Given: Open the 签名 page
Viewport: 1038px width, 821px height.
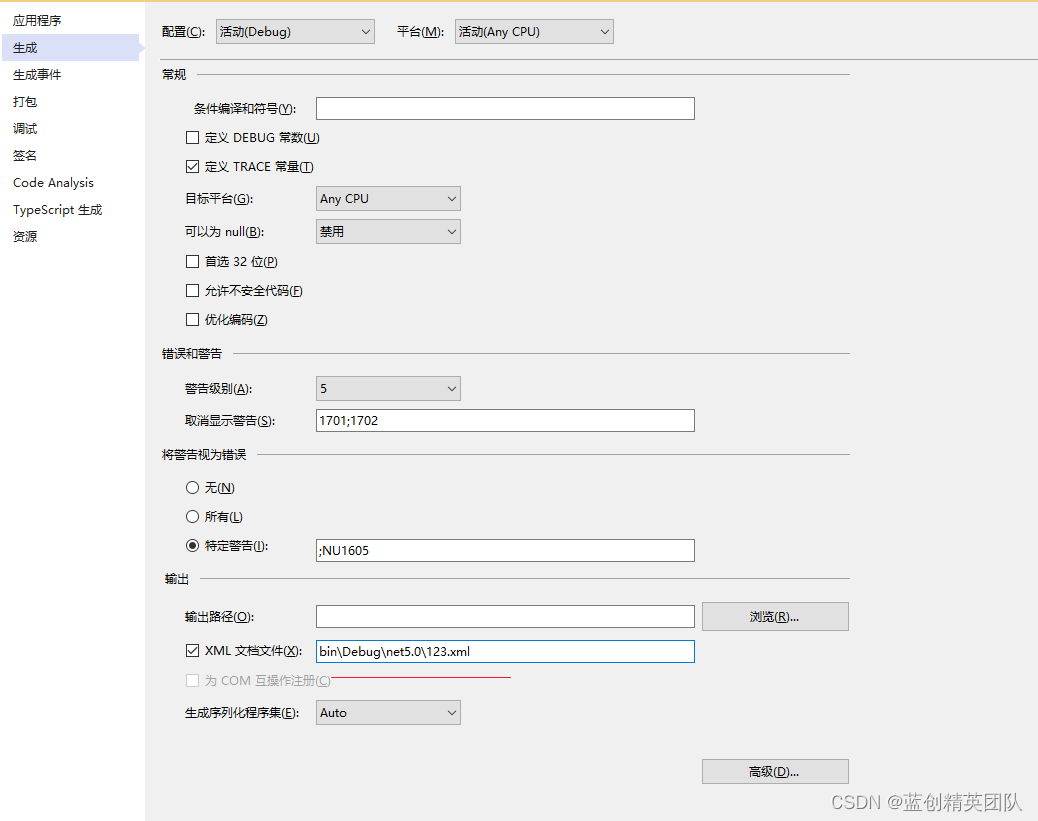Looking at the screenshot, I should coord(25,156).
